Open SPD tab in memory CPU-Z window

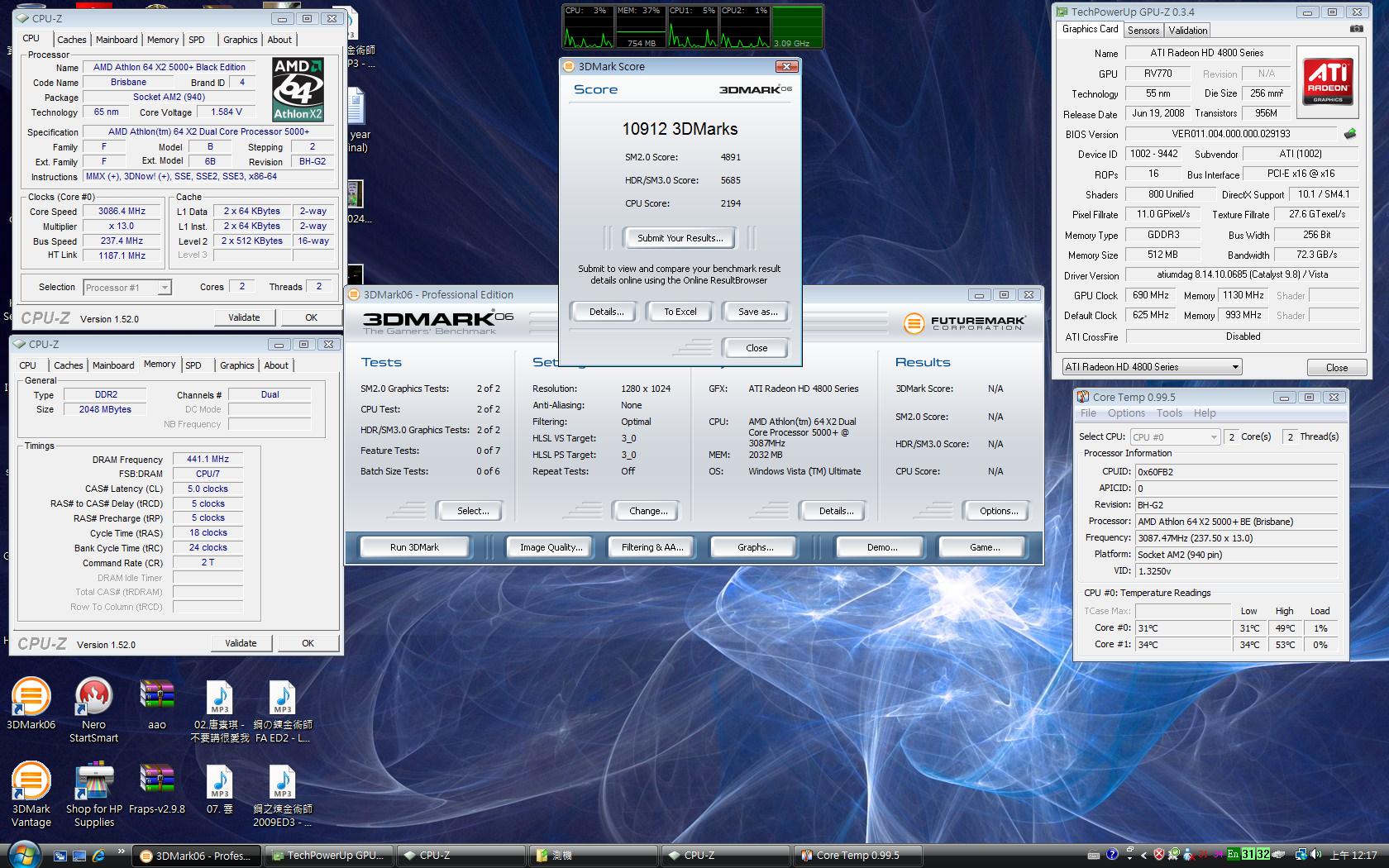click(193, 365)
